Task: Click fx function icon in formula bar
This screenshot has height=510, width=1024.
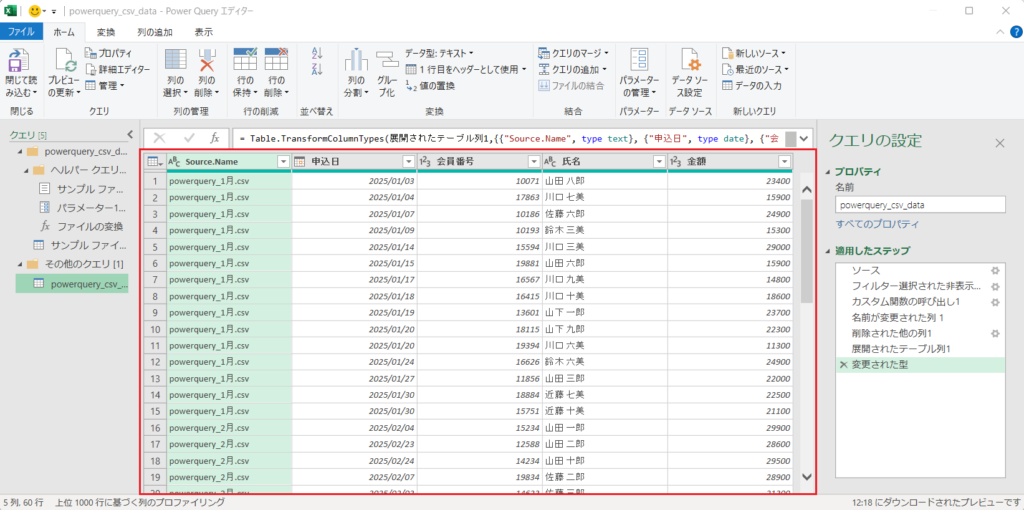Action: coord(214,138)
